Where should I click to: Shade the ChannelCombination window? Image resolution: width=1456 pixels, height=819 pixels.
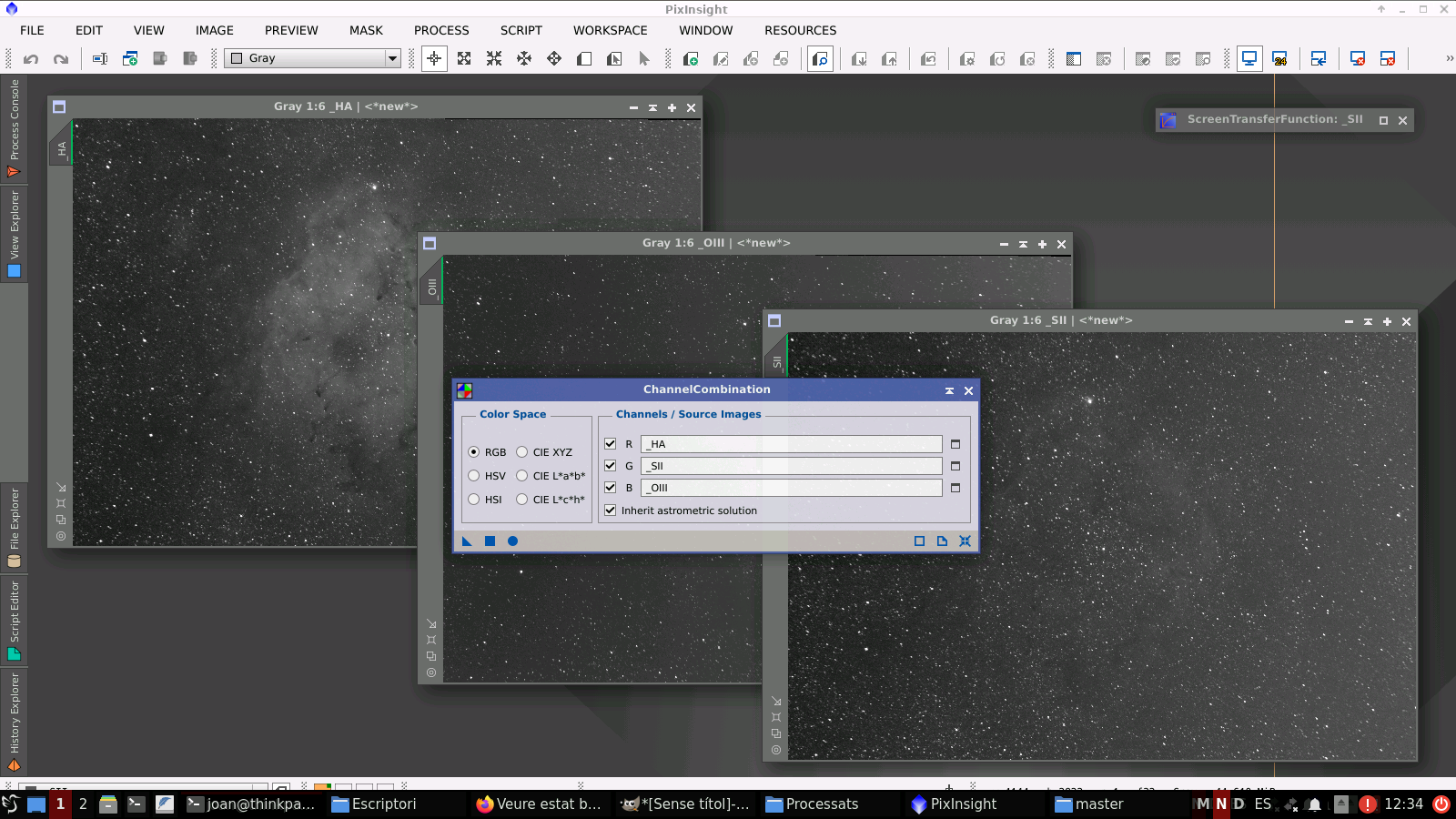949,390
